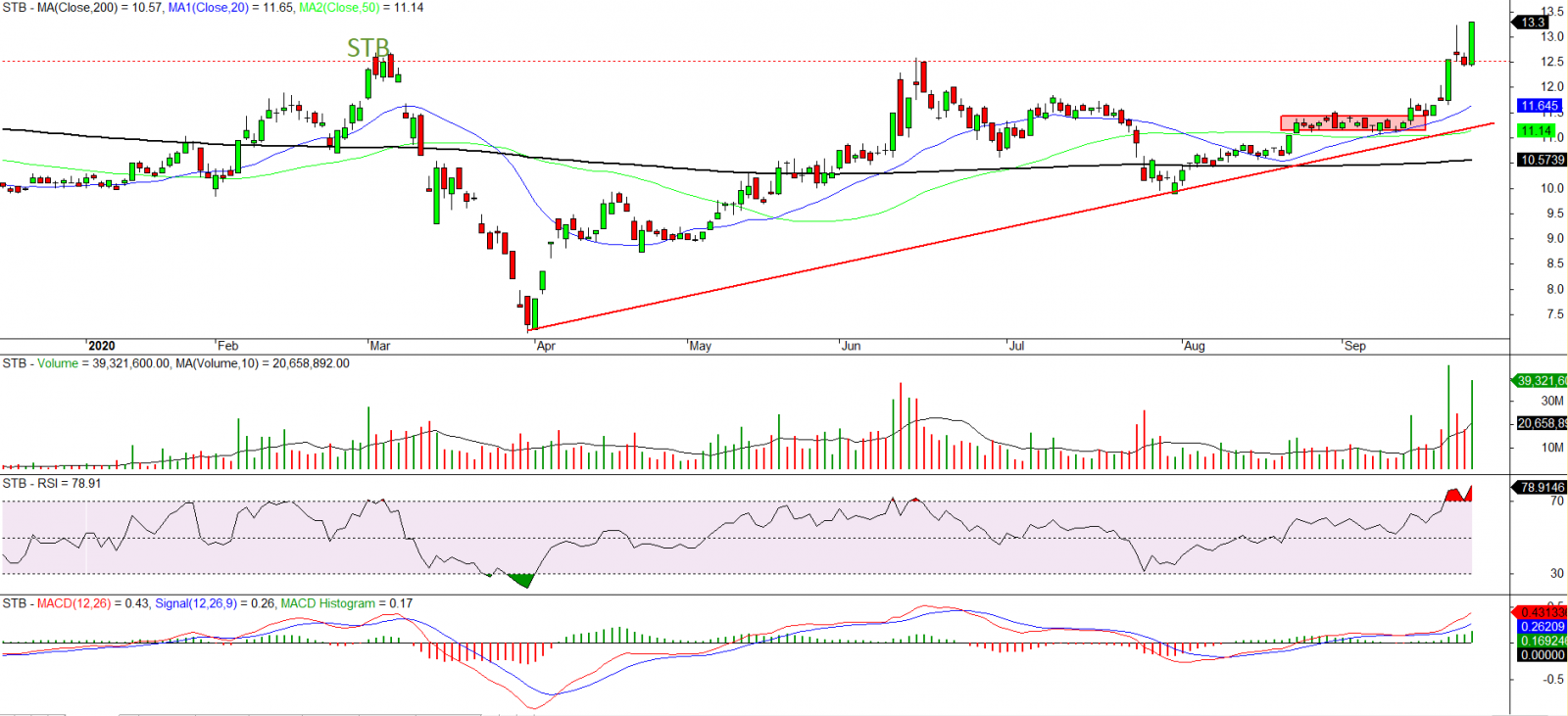
Task: Click the green 11.14 price axis tag
Action: click(1536, 130)
